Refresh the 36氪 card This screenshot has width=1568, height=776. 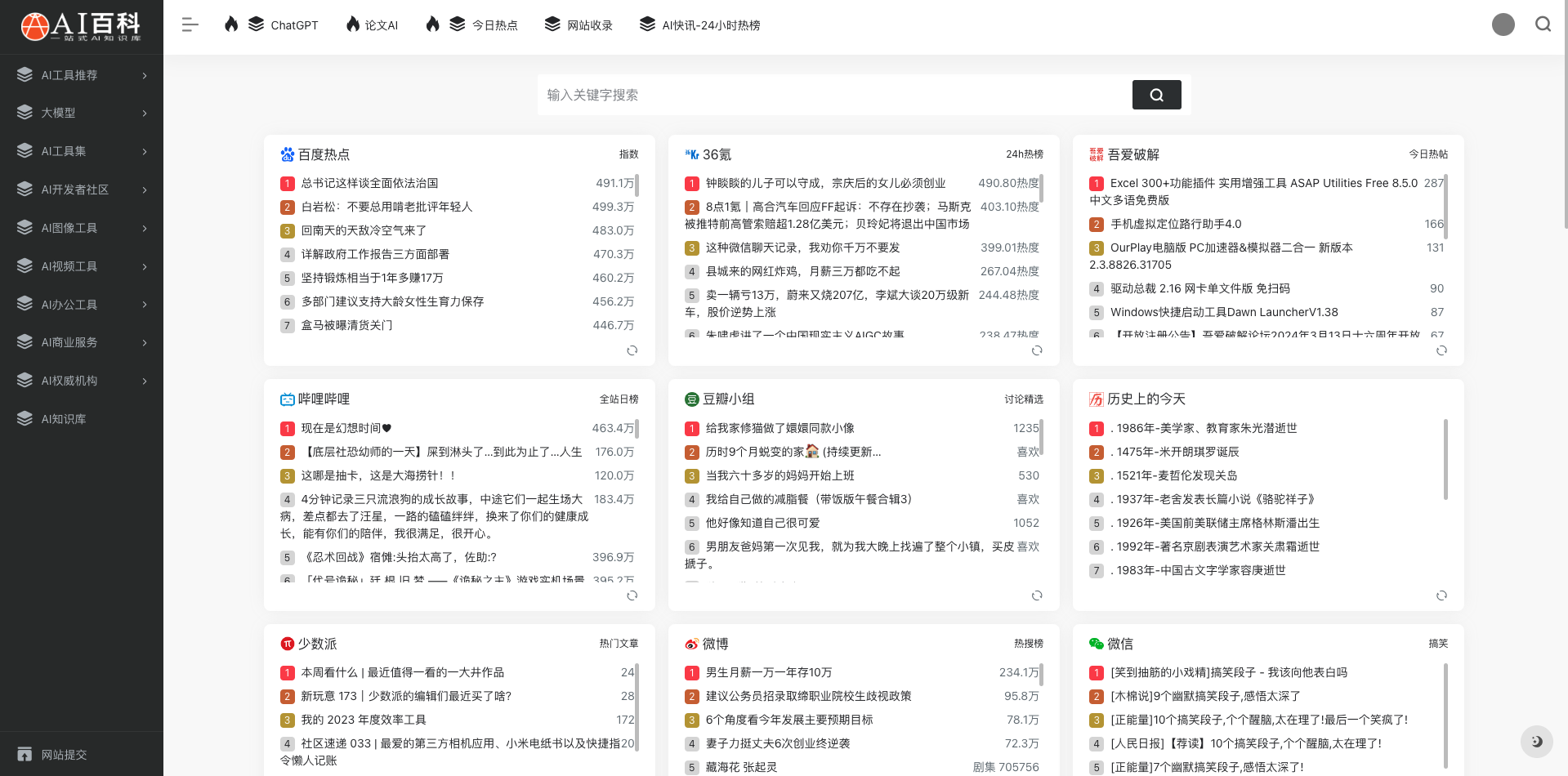pyautogui.click(x=1036, y=350)
